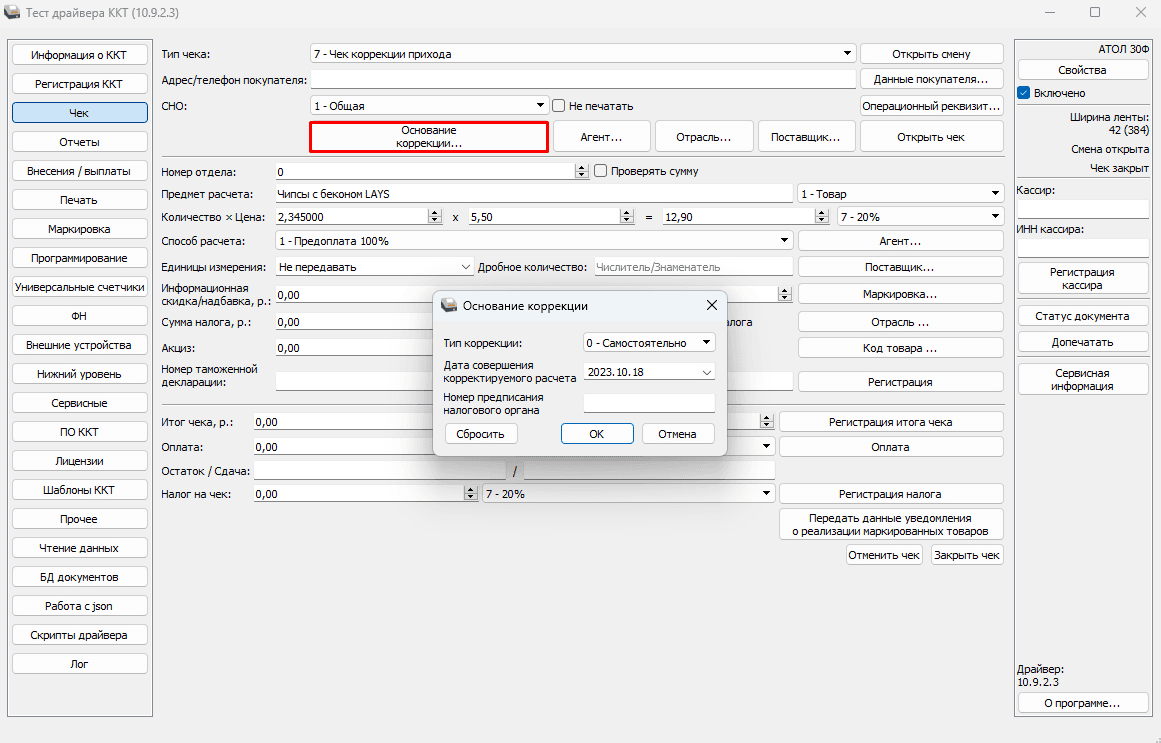Open the Отчеты section in sidebar

coord(79,142)
